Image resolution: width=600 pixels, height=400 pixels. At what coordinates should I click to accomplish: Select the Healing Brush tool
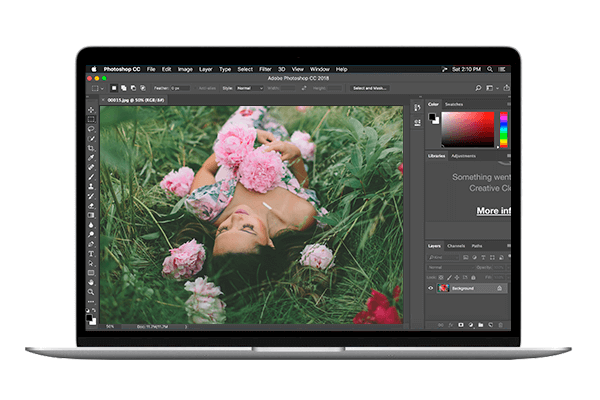click(91, 167)
